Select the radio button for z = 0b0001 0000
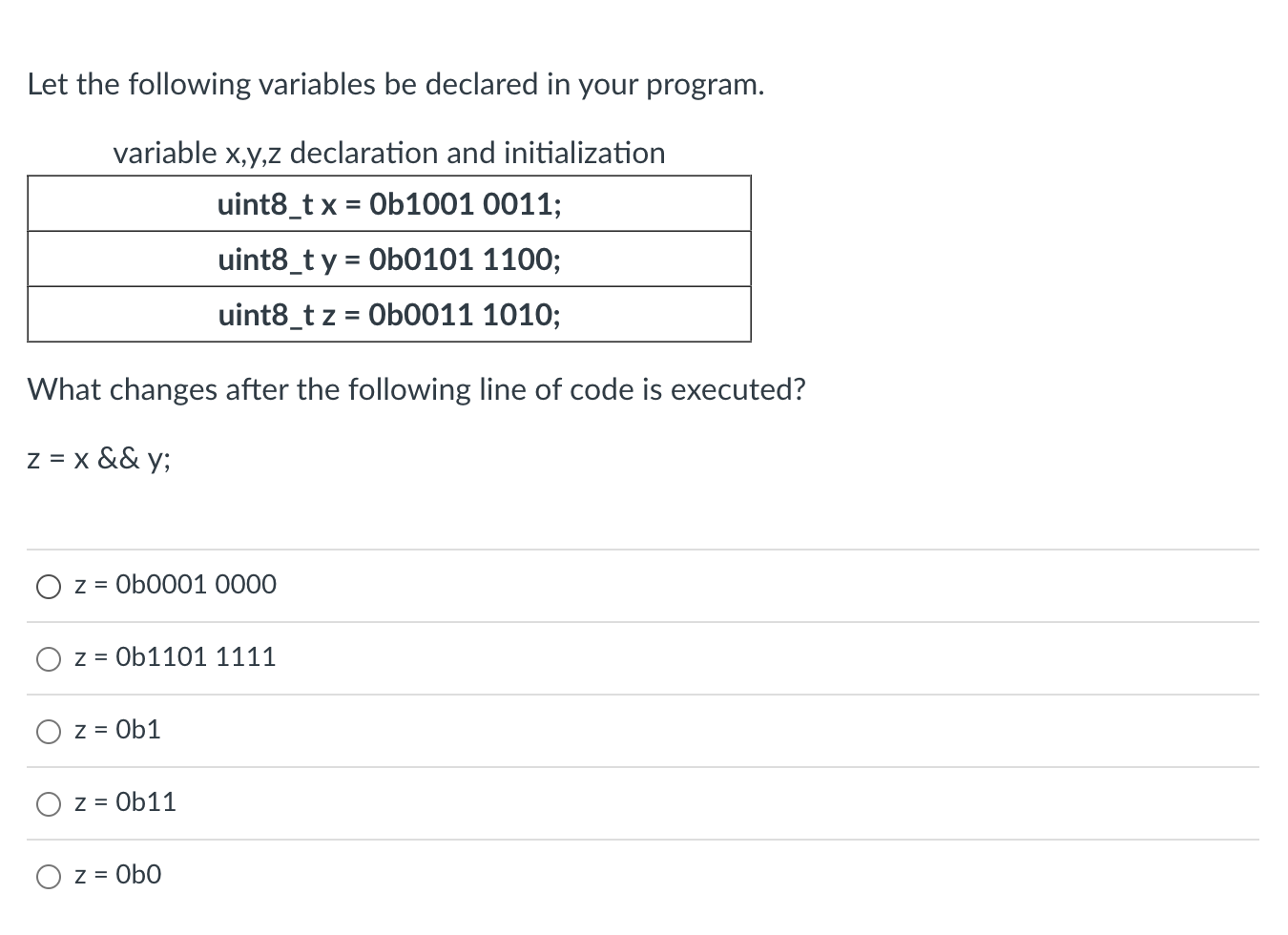The width and height of the screenshot is (1288, 935). tap(48, 586)
